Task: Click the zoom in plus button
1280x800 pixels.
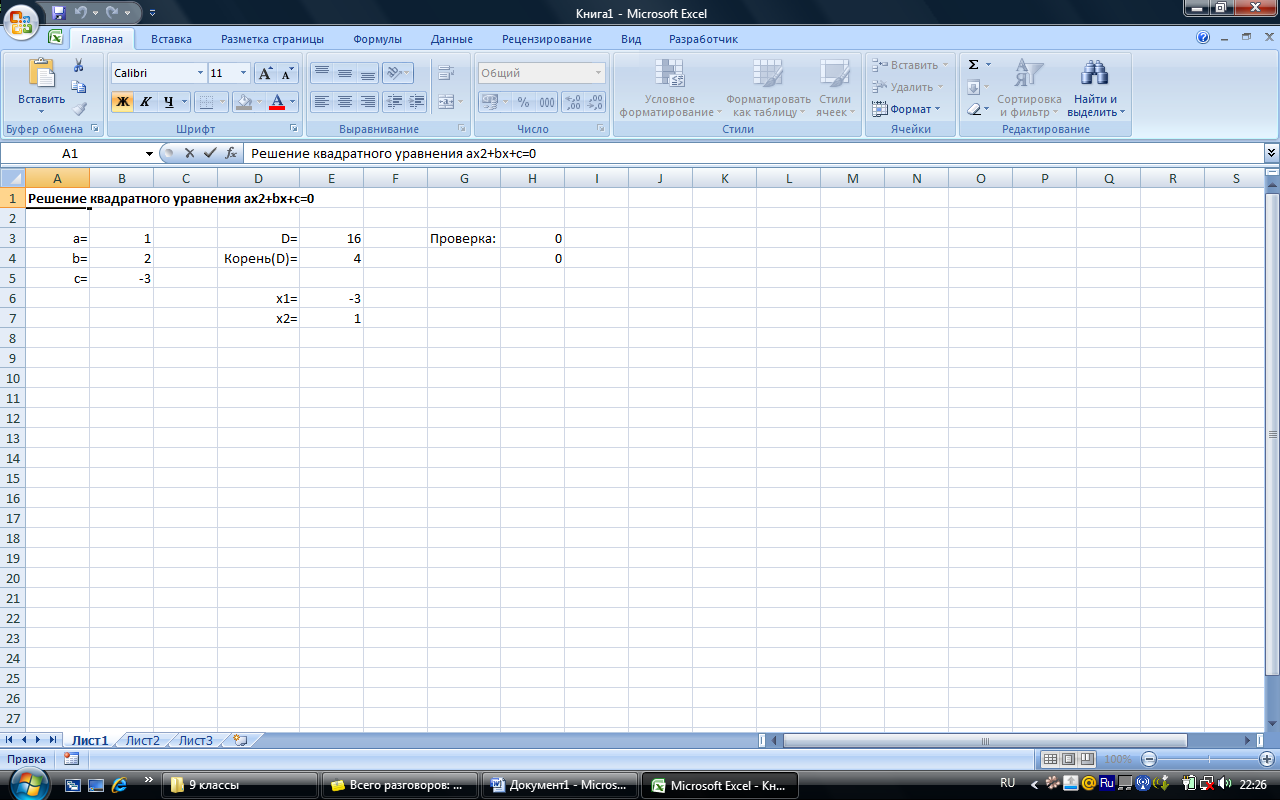Action: (x=1267, y=759)
